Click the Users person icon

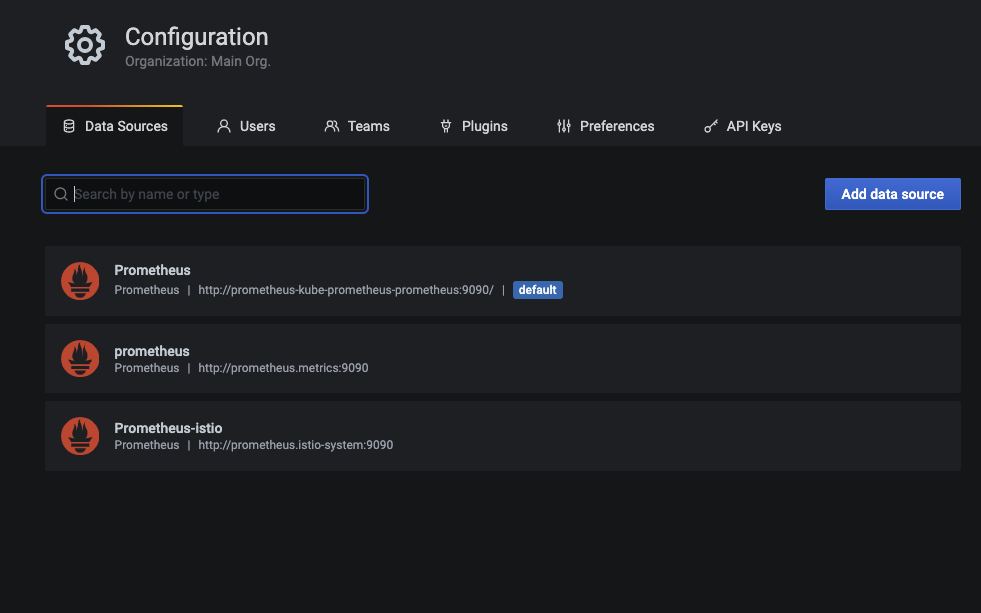[x=223, y=126]
